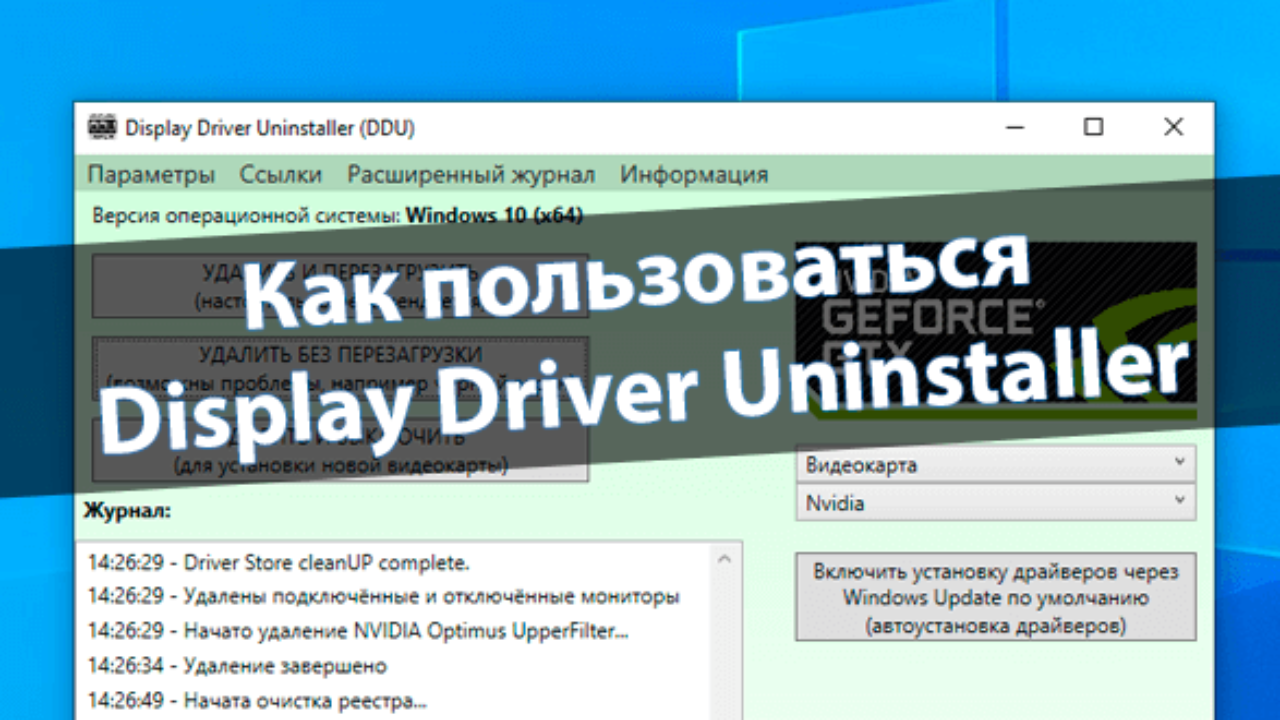
Task: Click the DDU app icon in title bar
Action: (x=101, y=128)
